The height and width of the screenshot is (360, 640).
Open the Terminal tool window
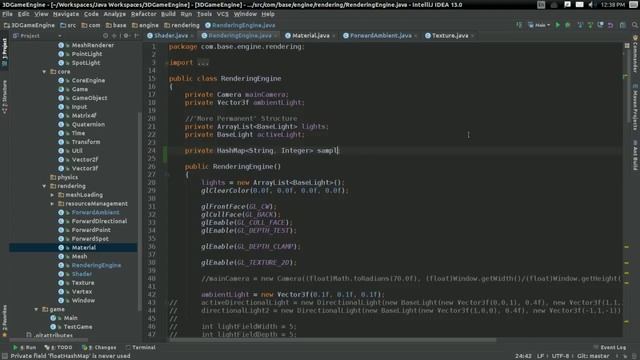coord(140,347)
